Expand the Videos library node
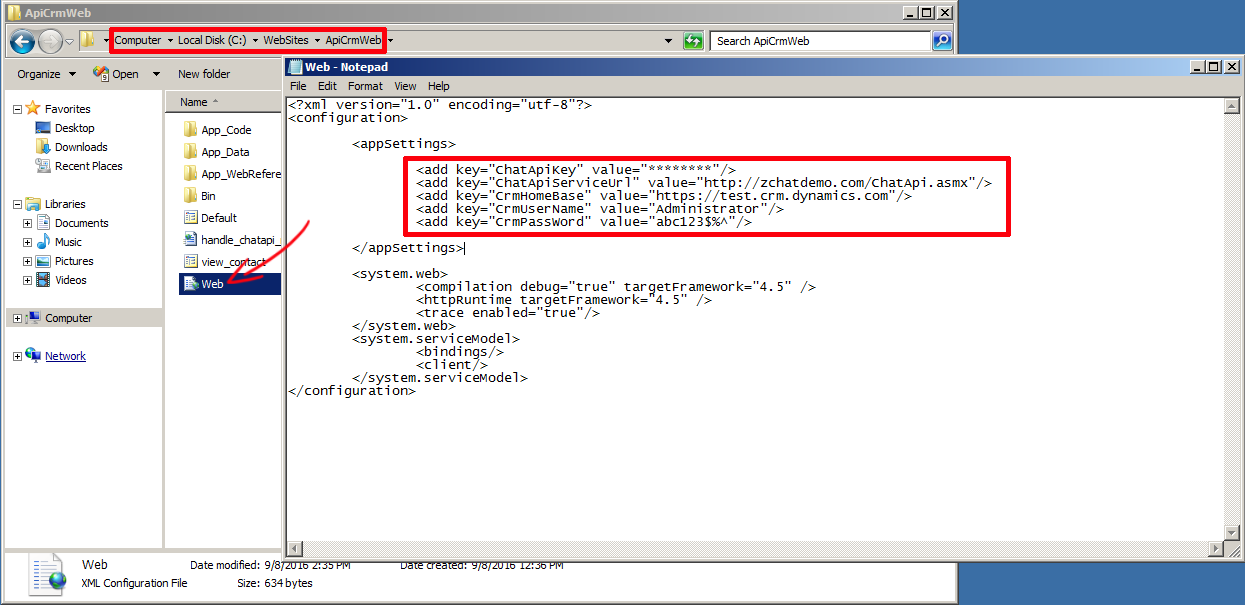This screenshot has height=605, width=1245. click(27, 280)
